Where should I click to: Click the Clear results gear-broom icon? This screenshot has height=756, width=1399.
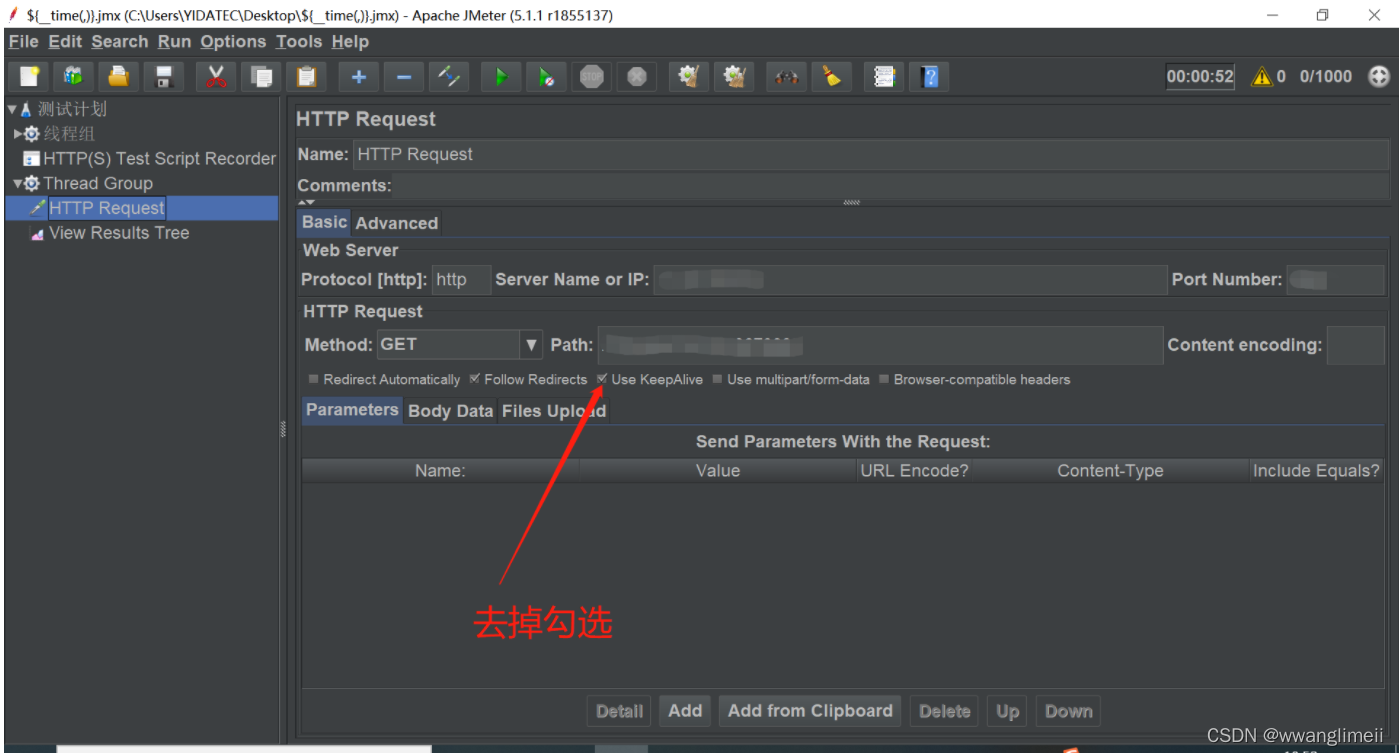688,76
